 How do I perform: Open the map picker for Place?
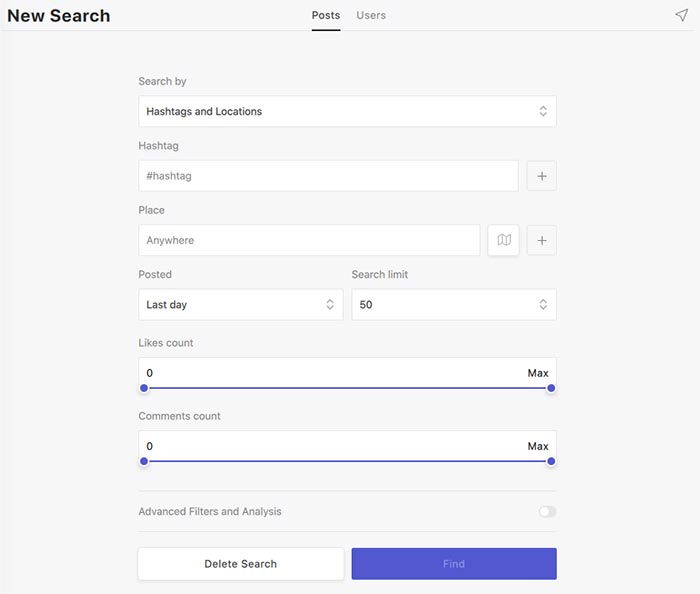coord(504,240)
